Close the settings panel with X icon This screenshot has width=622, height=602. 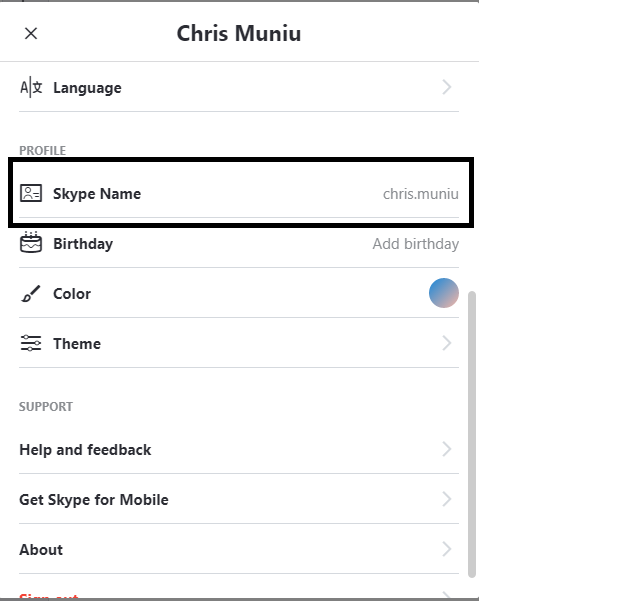click(x=31, y=34)
